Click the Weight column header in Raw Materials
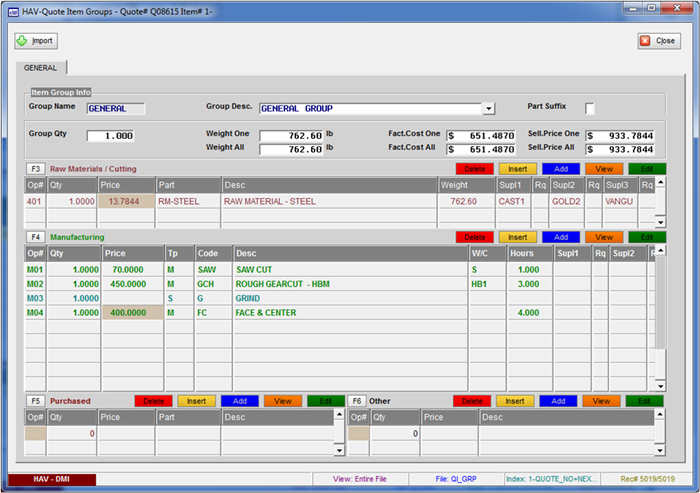 (467, 185)
